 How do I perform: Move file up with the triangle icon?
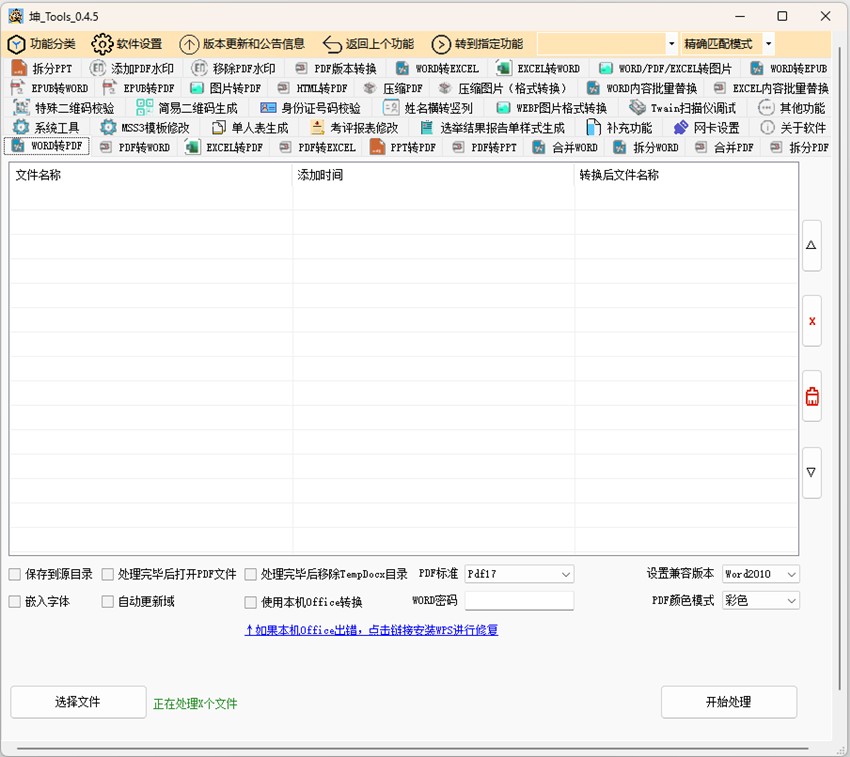[811, 246]
